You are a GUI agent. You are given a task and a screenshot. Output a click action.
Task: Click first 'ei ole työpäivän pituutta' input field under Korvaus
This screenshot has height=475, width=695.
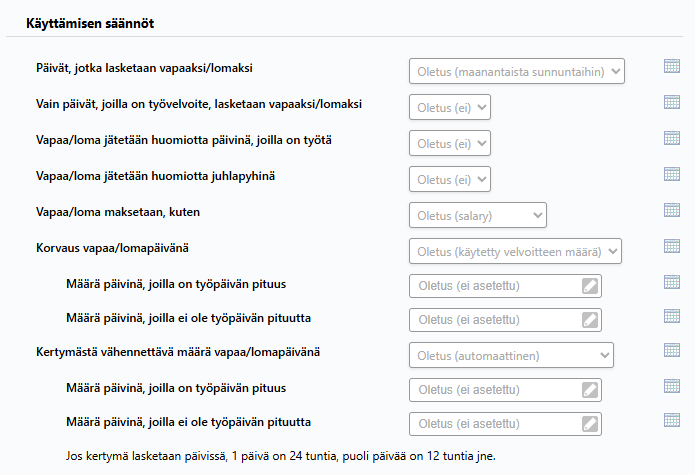coord(505,320)
